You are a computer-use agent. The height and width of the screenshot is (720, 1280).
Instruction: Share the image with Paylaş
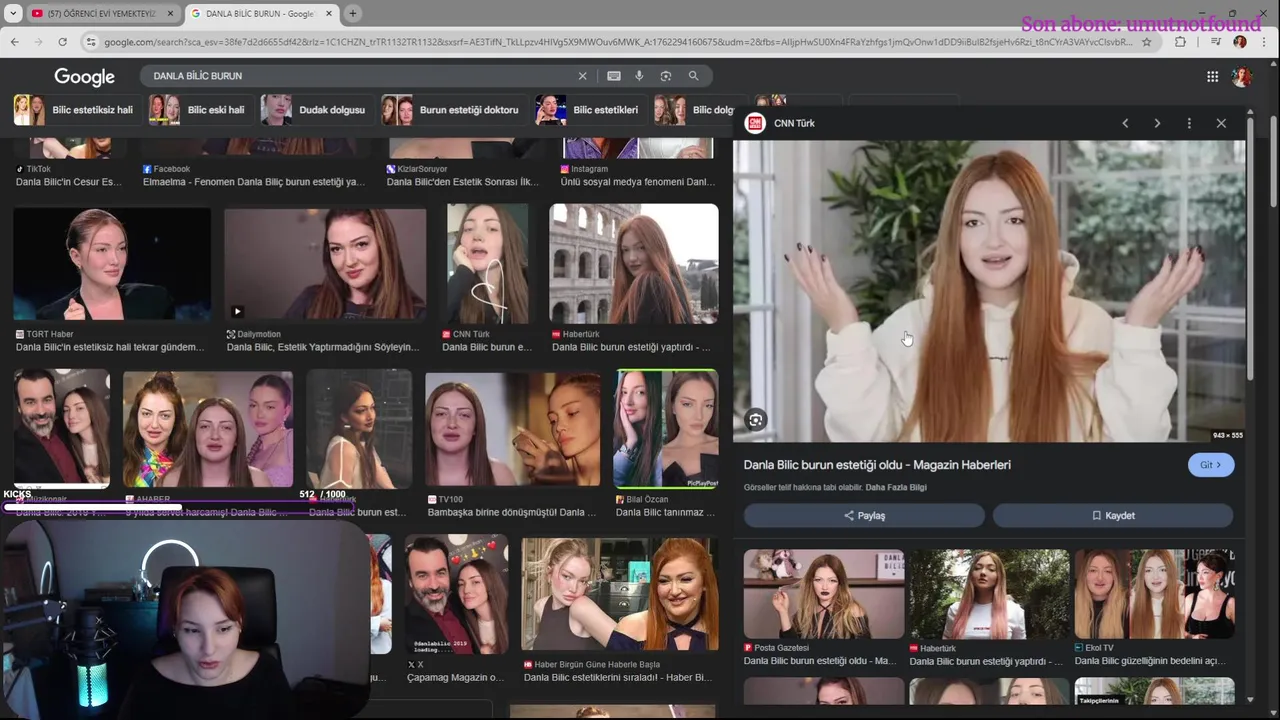click(864, 516)
